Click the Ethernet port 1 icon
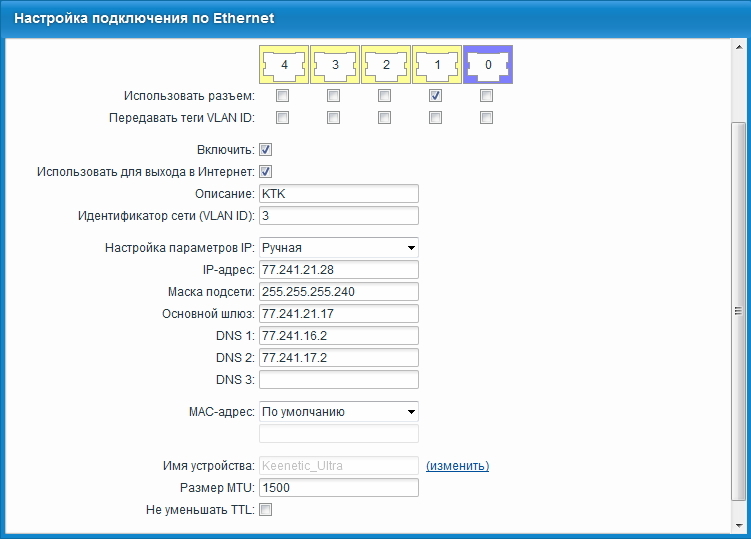Image resolution: width=751 pixels, height=539 pixels. 436,65
